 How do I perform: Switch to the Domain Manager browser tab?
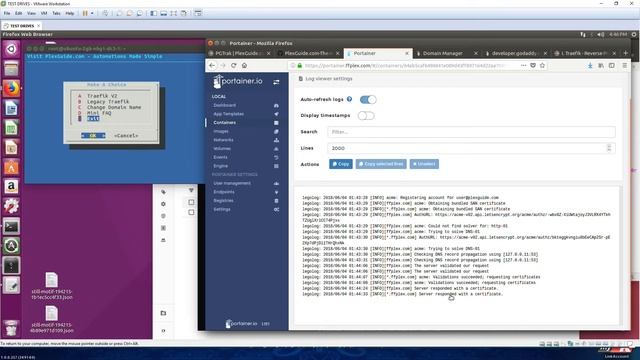click(x=446, y=53)
